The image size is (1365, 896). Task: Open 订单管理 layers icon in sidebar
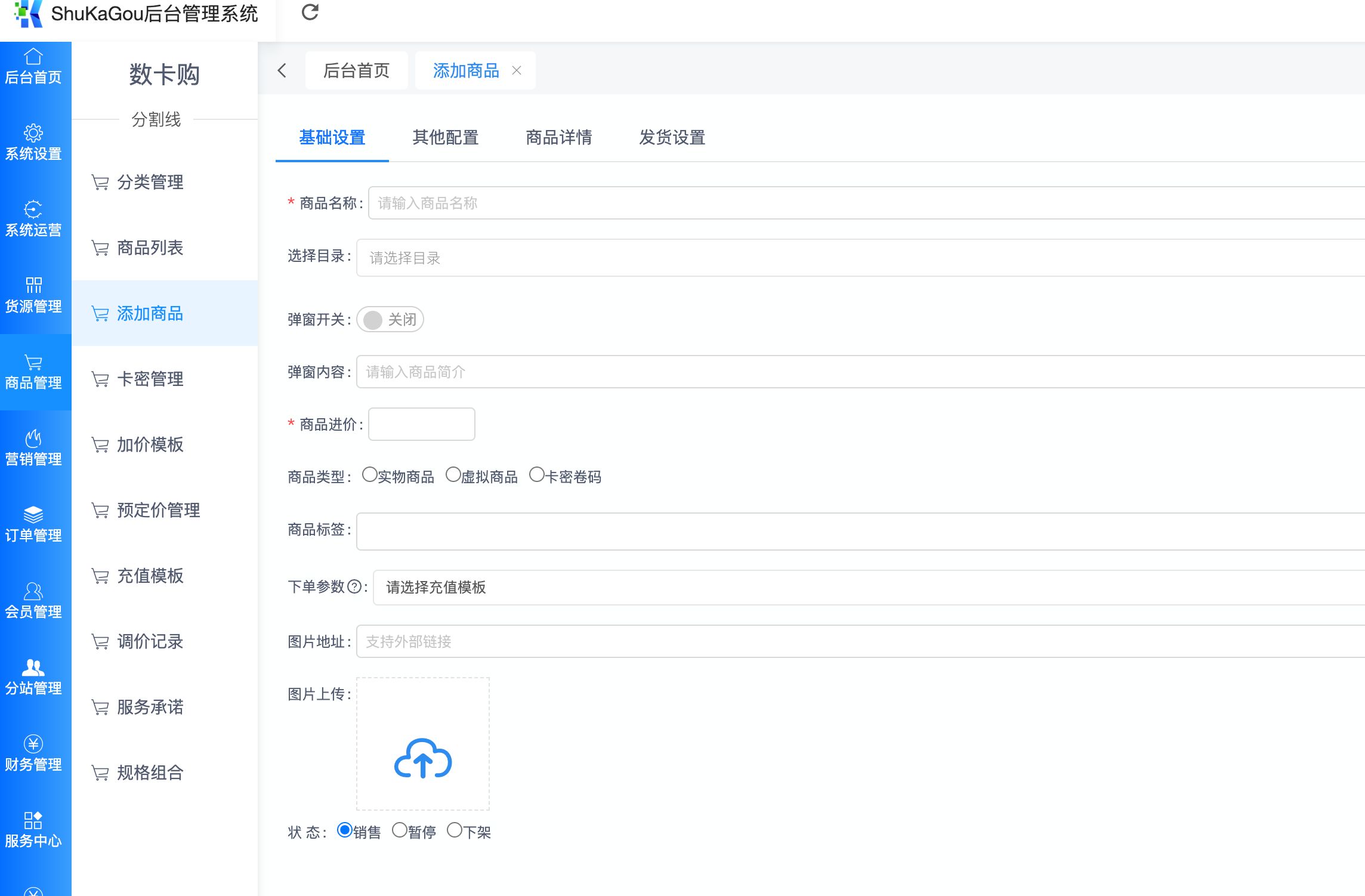click(33, 514)
